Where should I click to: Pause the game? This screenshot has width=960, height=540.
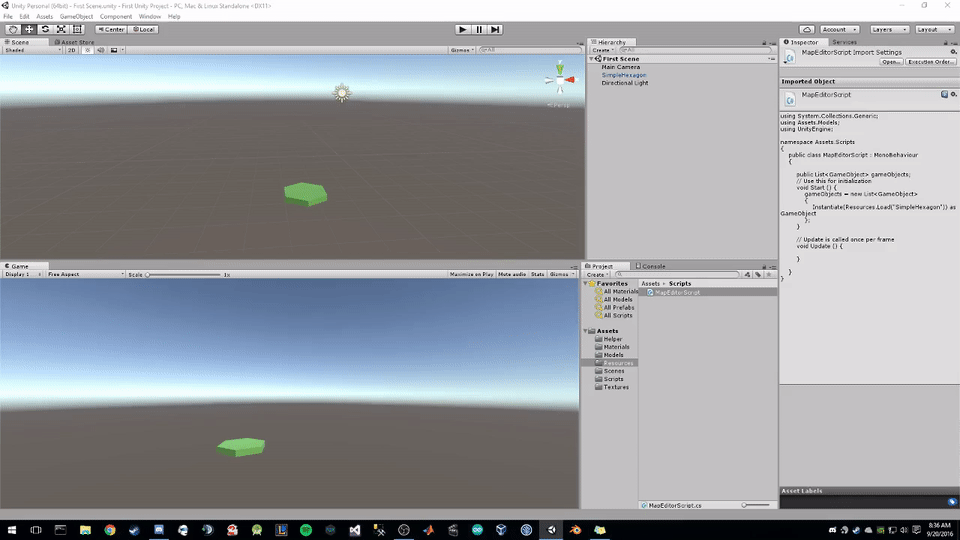pos(479,29)
